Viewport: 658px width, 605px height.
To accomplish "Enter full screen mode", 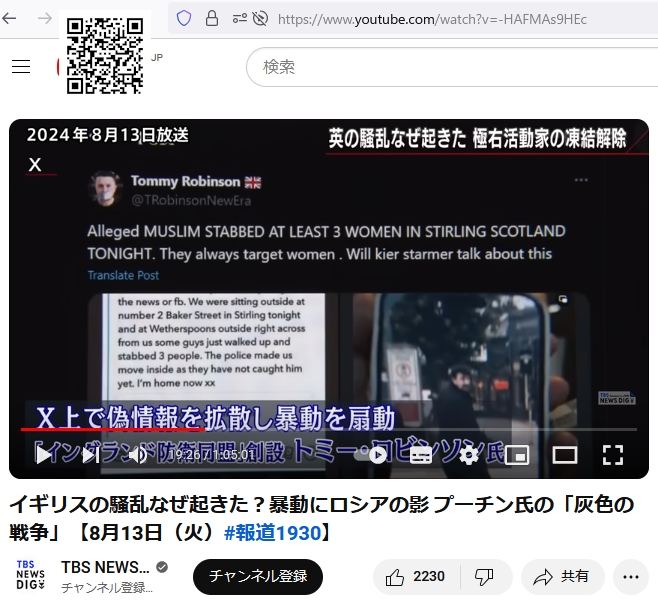I will [x=613, y=455].
